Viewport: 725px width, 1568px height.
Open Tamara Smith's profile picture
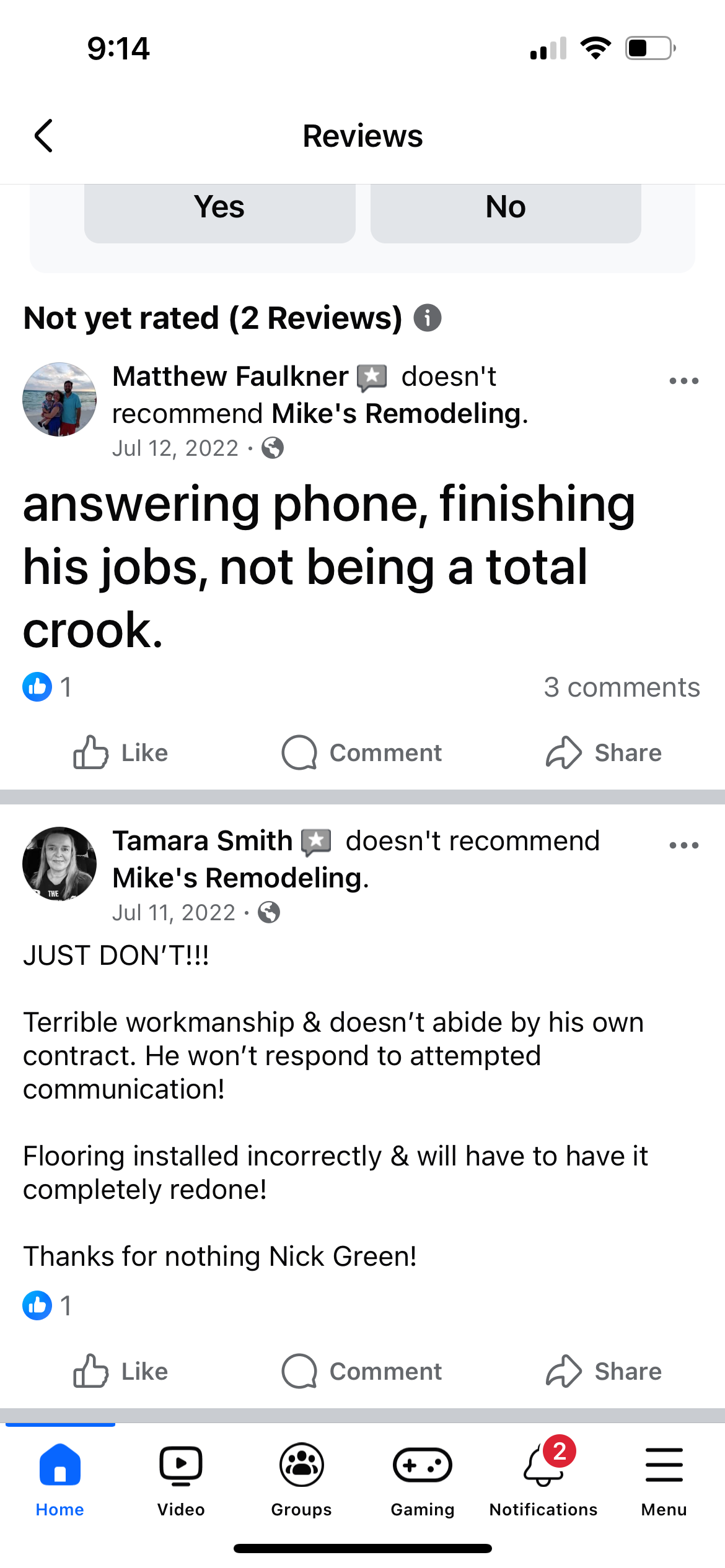59,864
